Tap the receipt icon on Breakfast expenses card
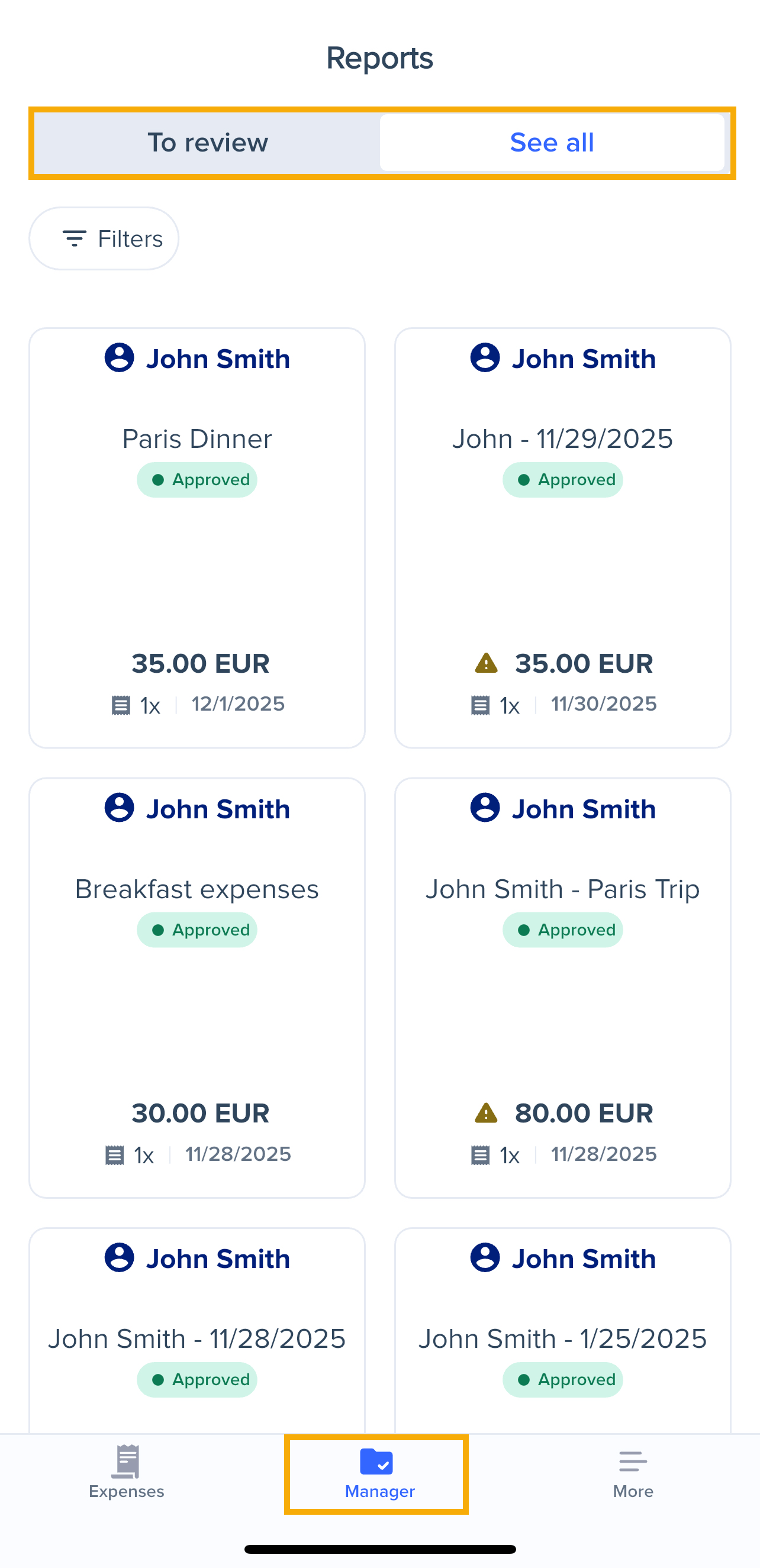This screenshot has width=760, height=1568. (114, 1154)
